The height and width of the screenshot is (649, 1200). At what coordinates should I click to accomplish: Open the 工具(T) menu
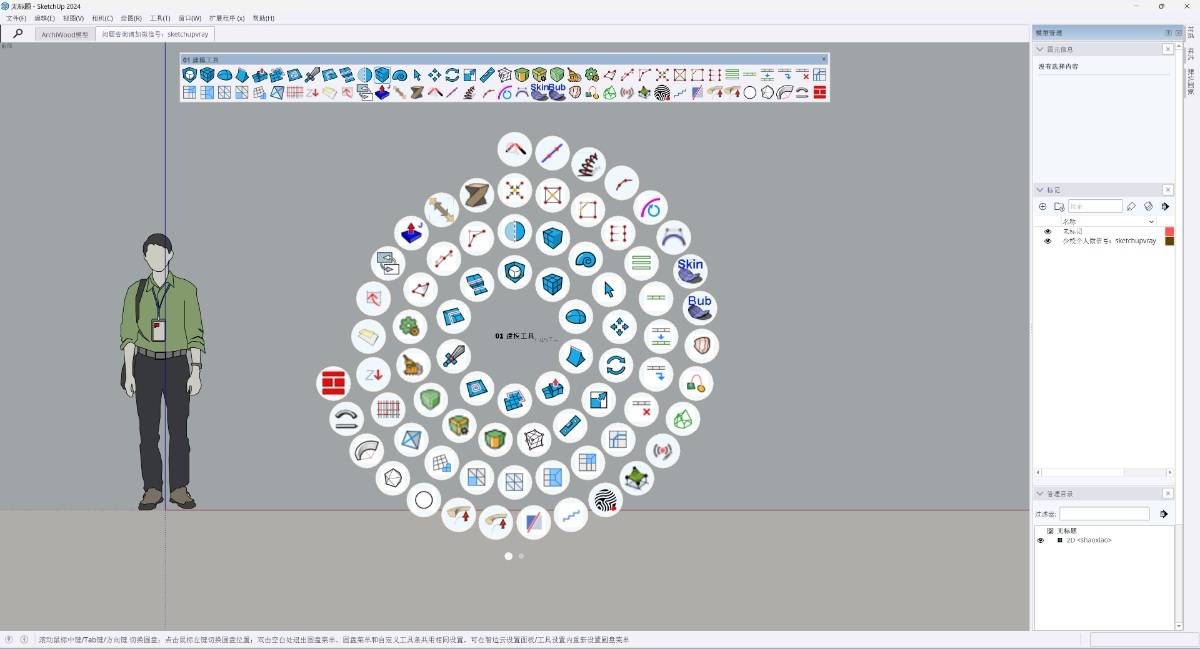tap(160, 18)
